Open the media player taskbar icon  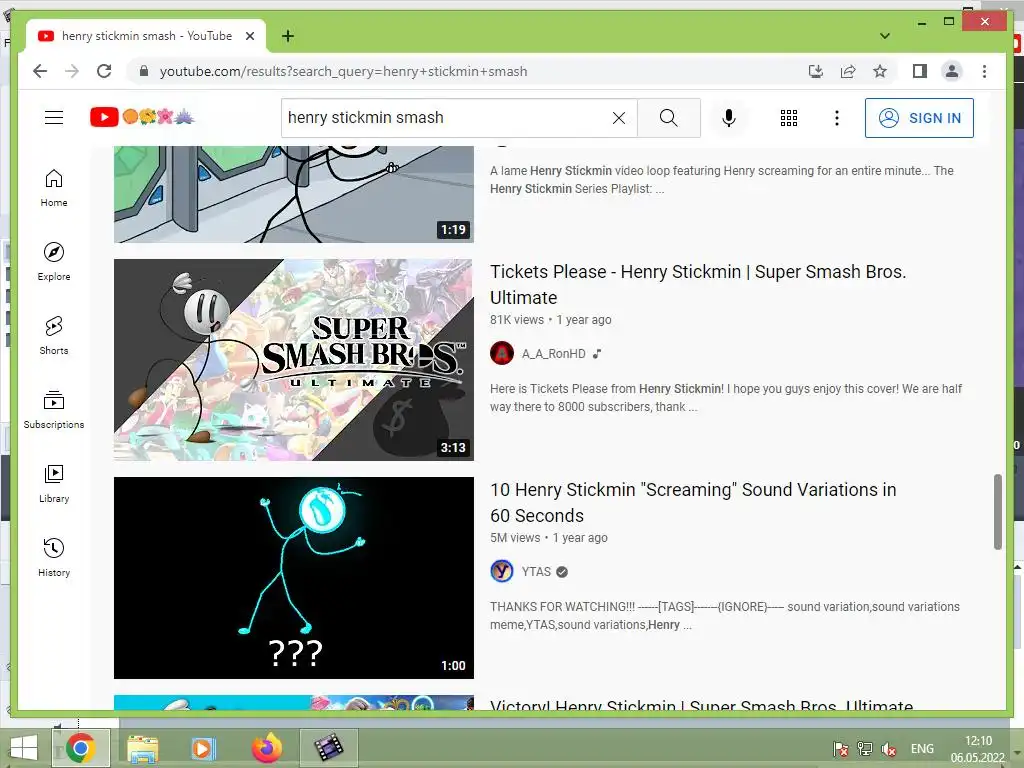click(204, 748)
